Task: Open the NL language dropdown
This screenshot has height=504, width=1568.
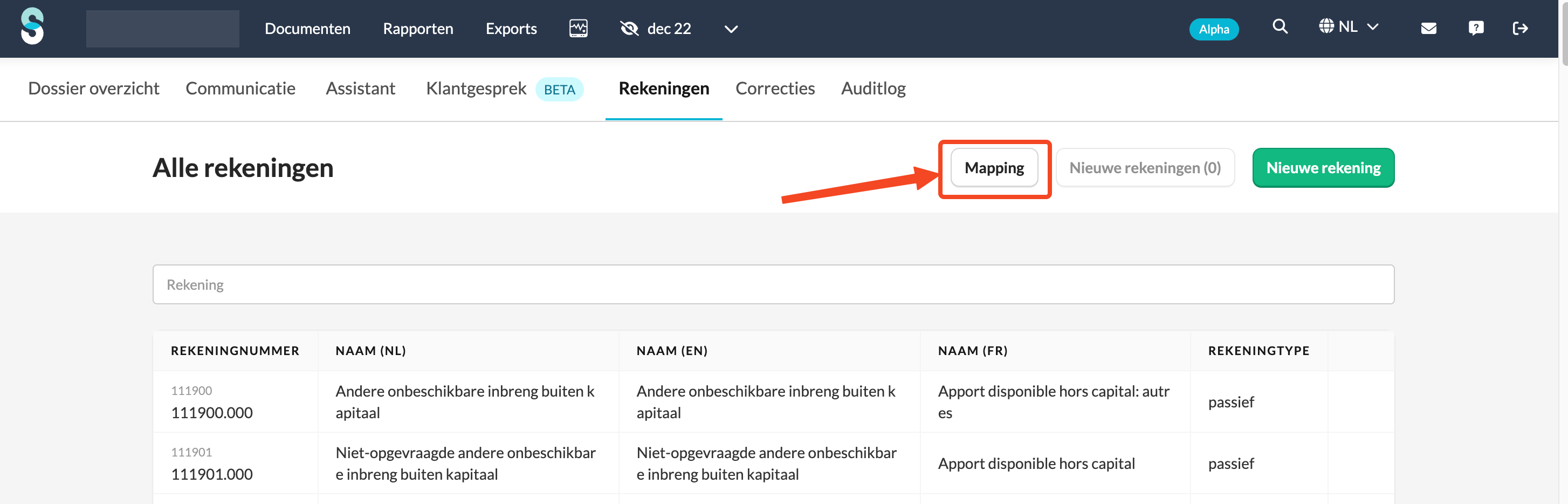Action: (x=1348, y=27)
